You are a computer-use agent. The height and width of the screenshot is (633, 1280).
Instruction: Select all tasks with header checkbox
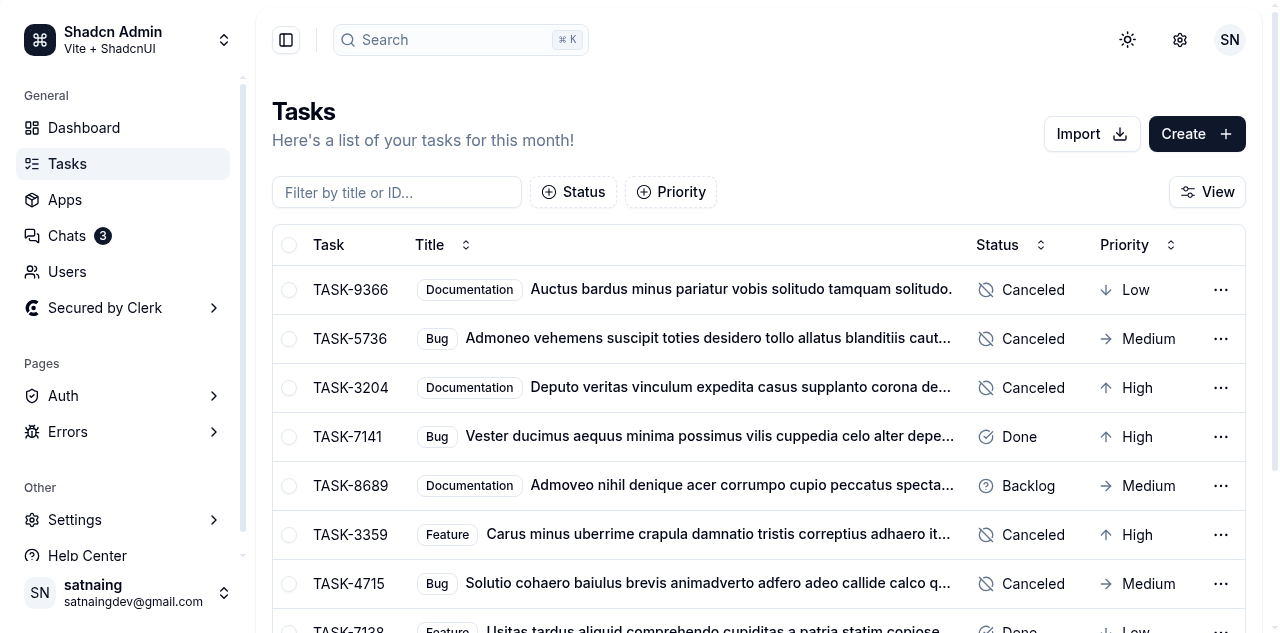289,245
